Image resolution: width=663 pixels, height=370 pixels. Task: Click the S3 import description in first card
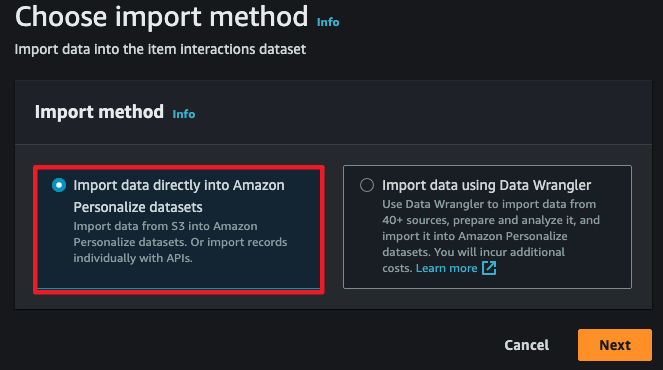[x=180, y=242]
